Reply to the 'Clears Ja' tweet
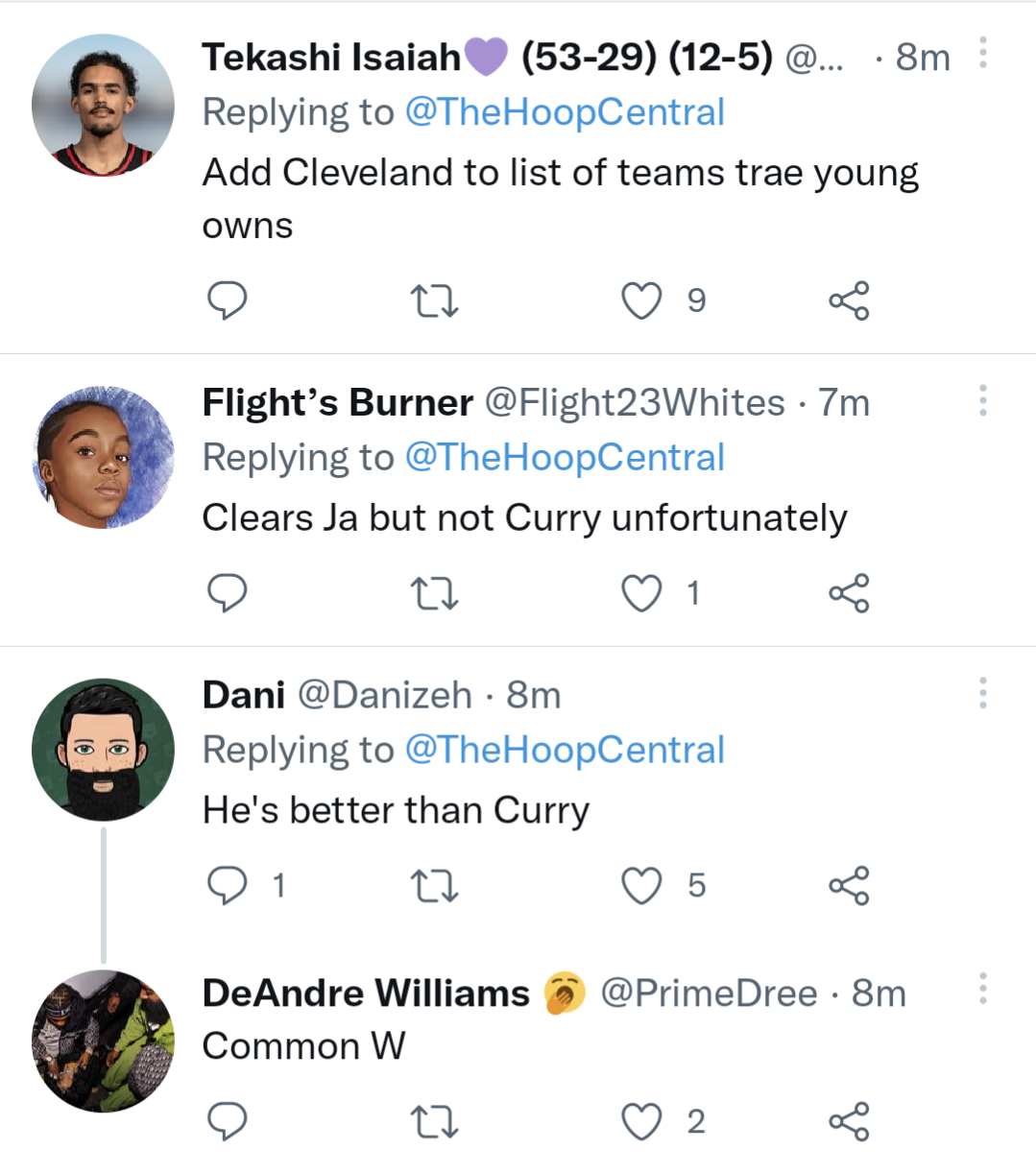 [x=227, y=593]
